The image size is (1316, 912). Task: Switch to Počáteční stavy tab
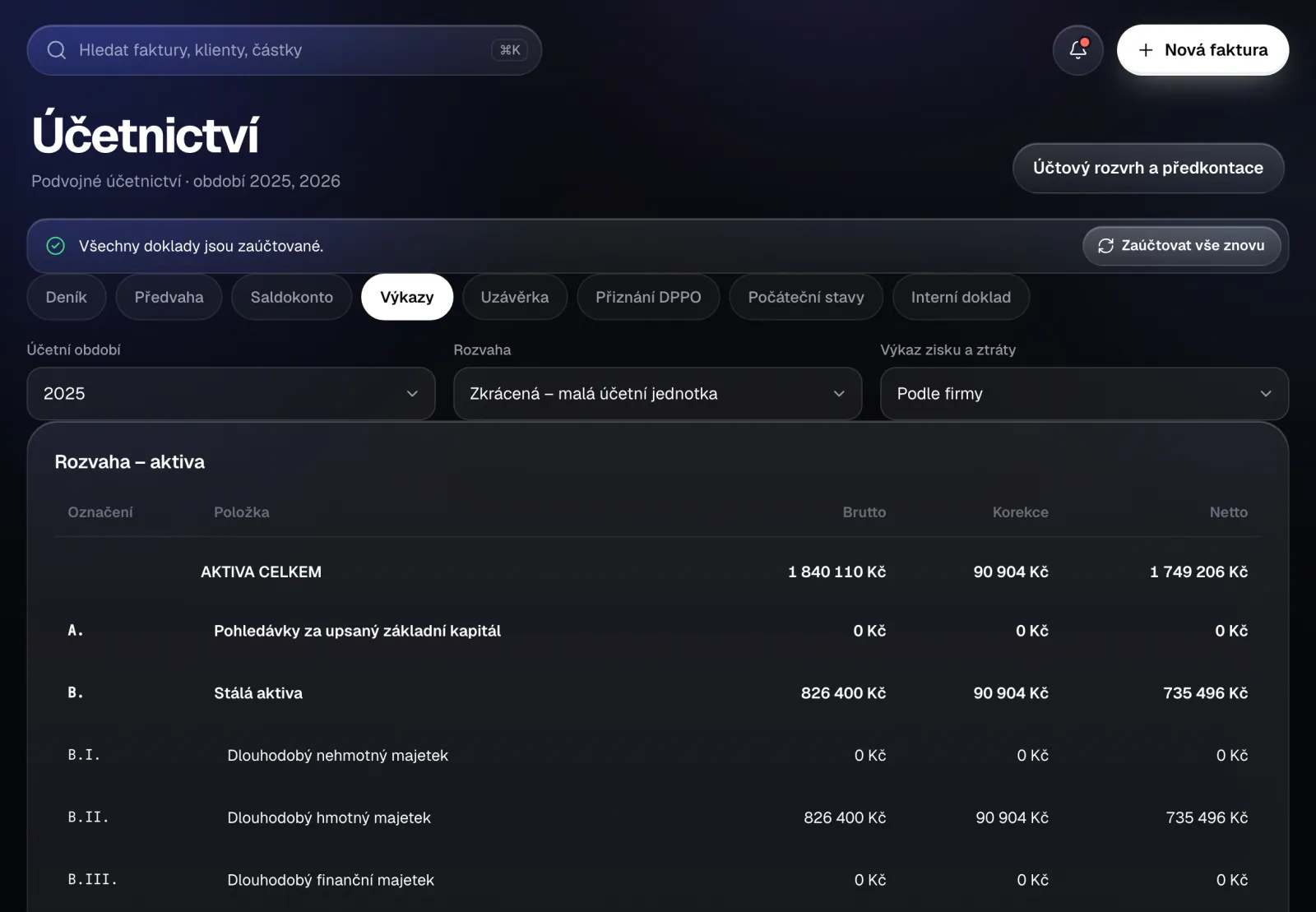point(806,297)
